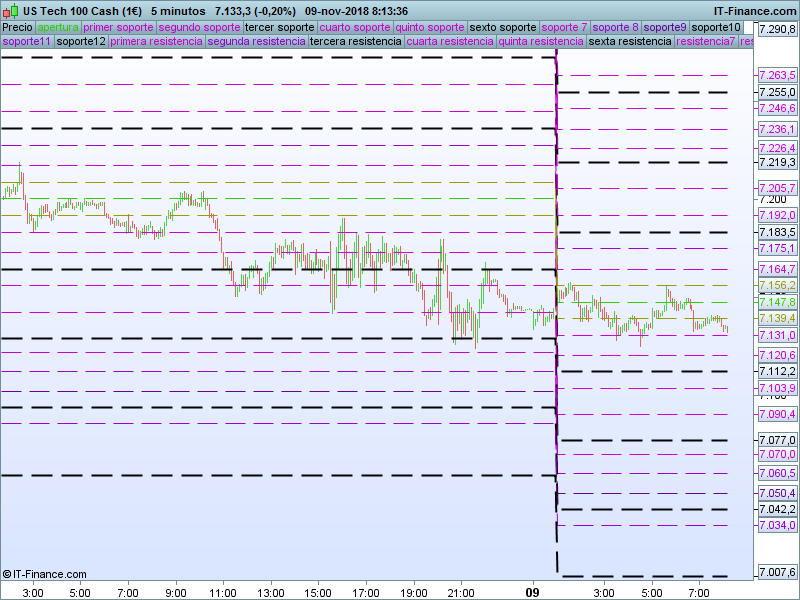800x600 pixels.
Task: Select the 7.183,5 price level label
Action: (776, 232)
